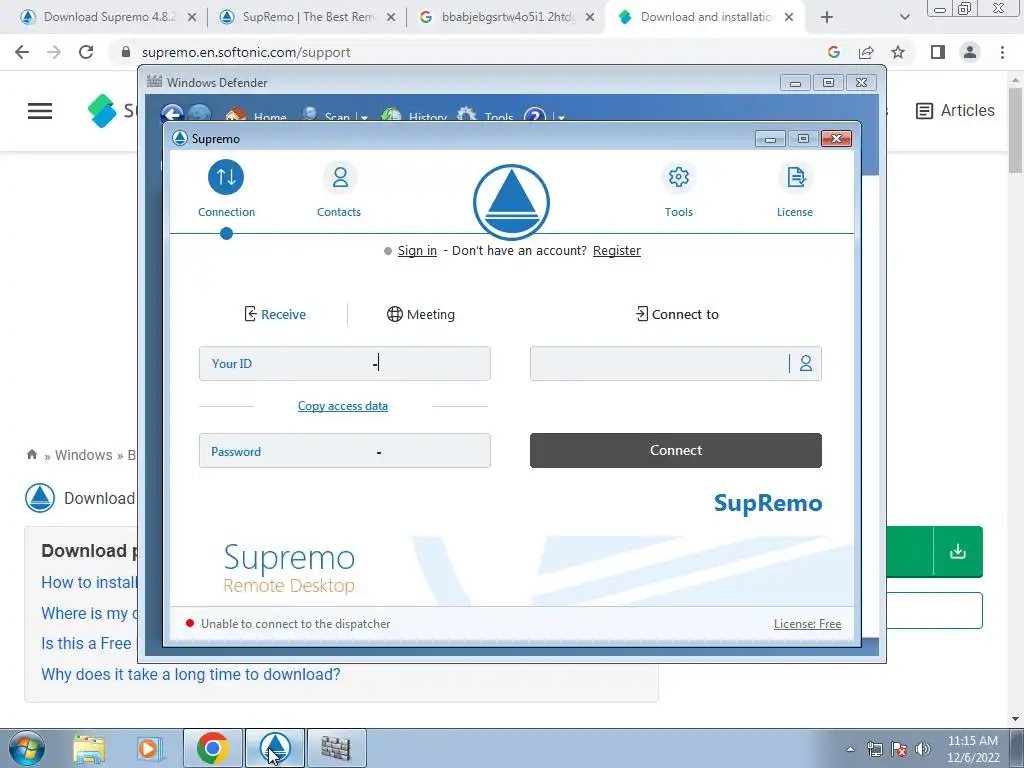This screenshot has width=1024, height=768.
Task: Click the home breadcrumb icon
Action: tap(32, 455)
